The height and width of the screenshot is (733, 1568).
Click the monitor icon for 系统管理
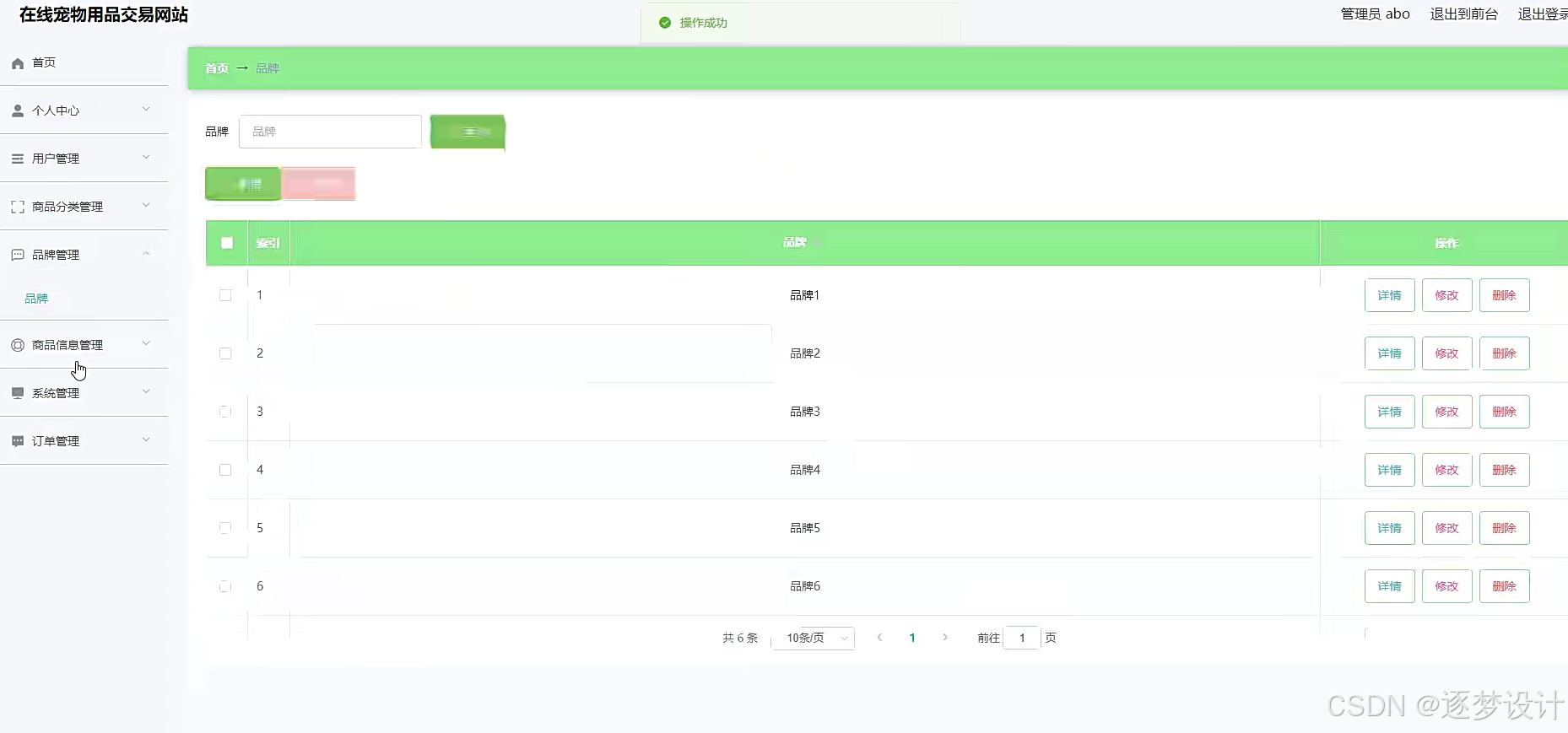(17, 393)
